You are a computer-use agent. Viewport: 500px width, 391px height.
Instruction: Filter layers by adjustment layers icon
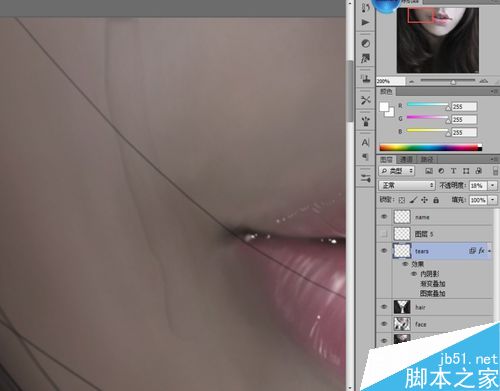(x=441, y=171)
